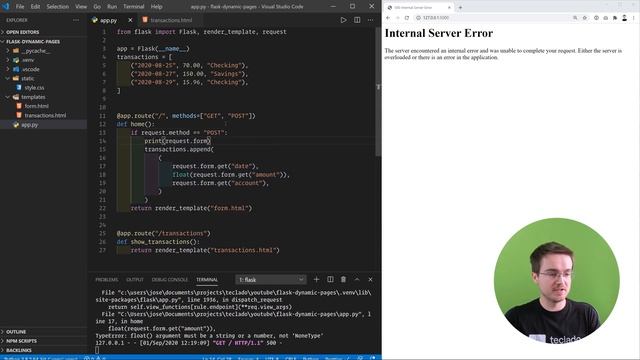Open the editor's more actions ellipsis menu
The height and width of the screenshot is (360, 640).
point(370,20)
